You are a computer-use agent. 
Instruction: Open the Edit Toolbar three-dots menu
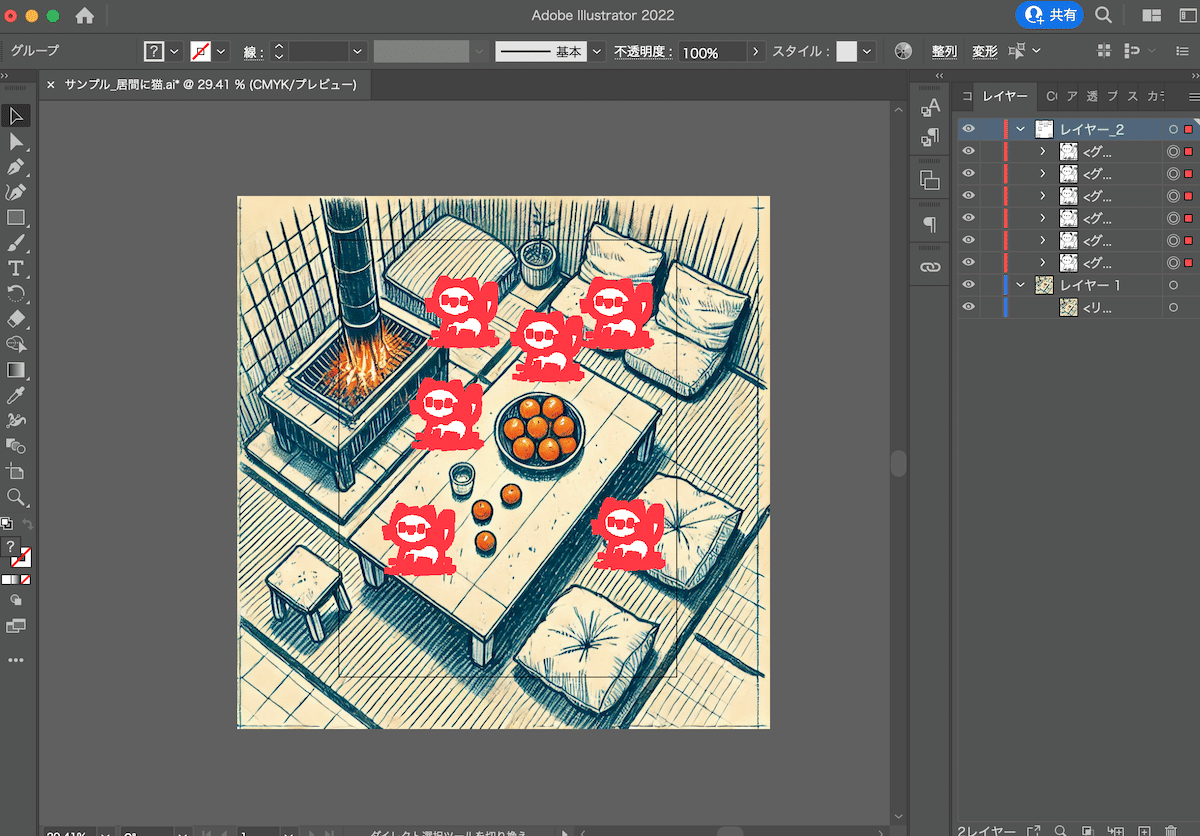tap(16, 660)
